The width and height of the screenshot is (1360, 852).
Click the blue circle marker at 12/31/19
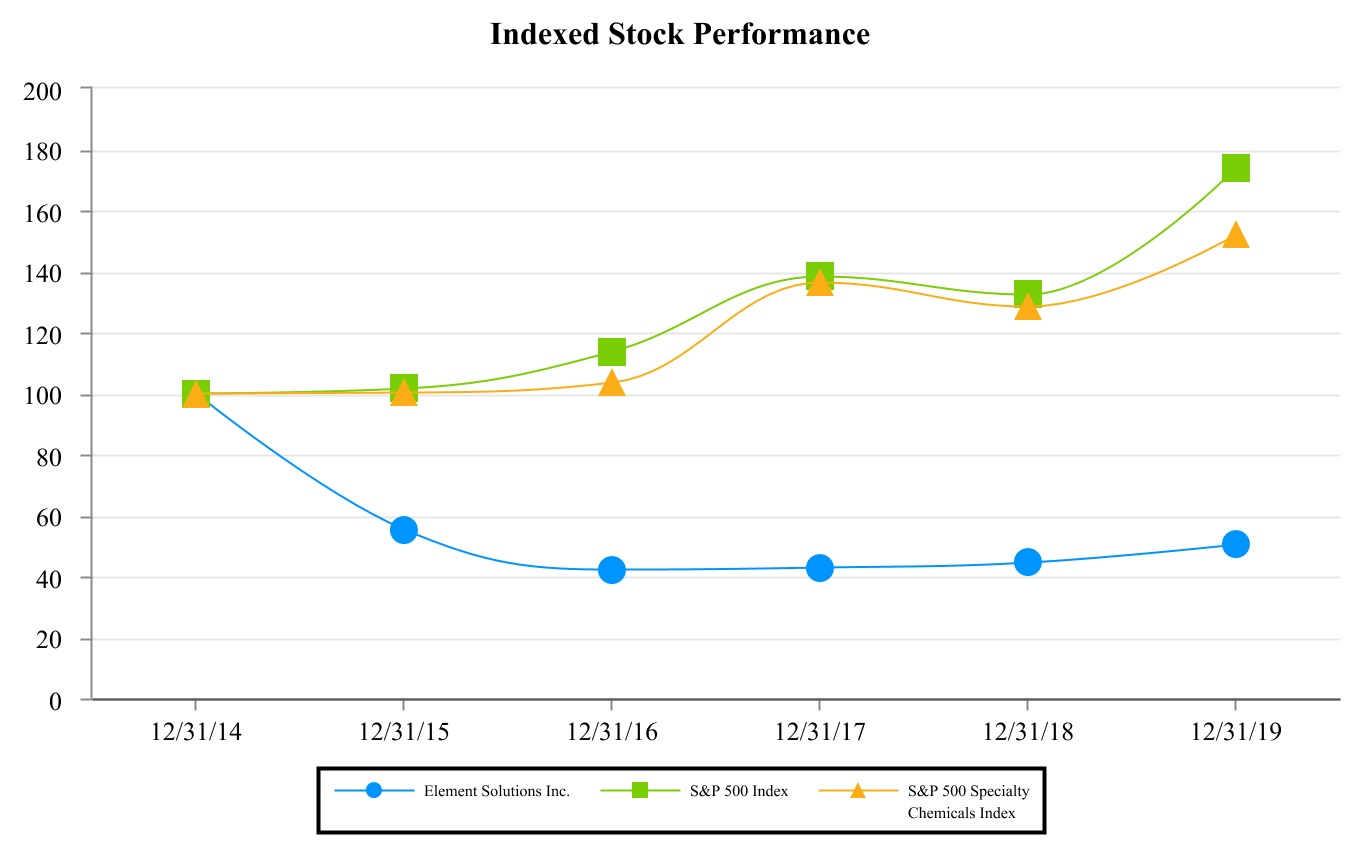(x=1235, y=544)
